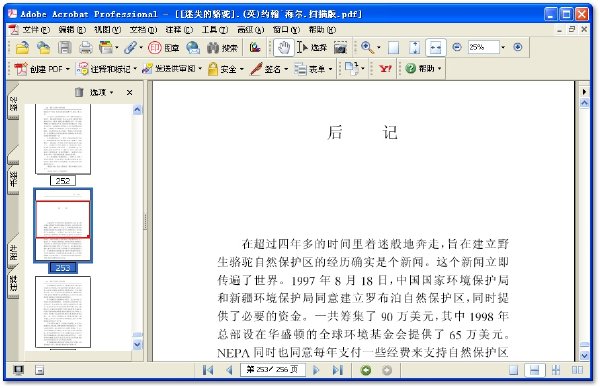Click thumbnails panel scroll down arrow
This screenshot has width=600, height=388.
point(137,344)
